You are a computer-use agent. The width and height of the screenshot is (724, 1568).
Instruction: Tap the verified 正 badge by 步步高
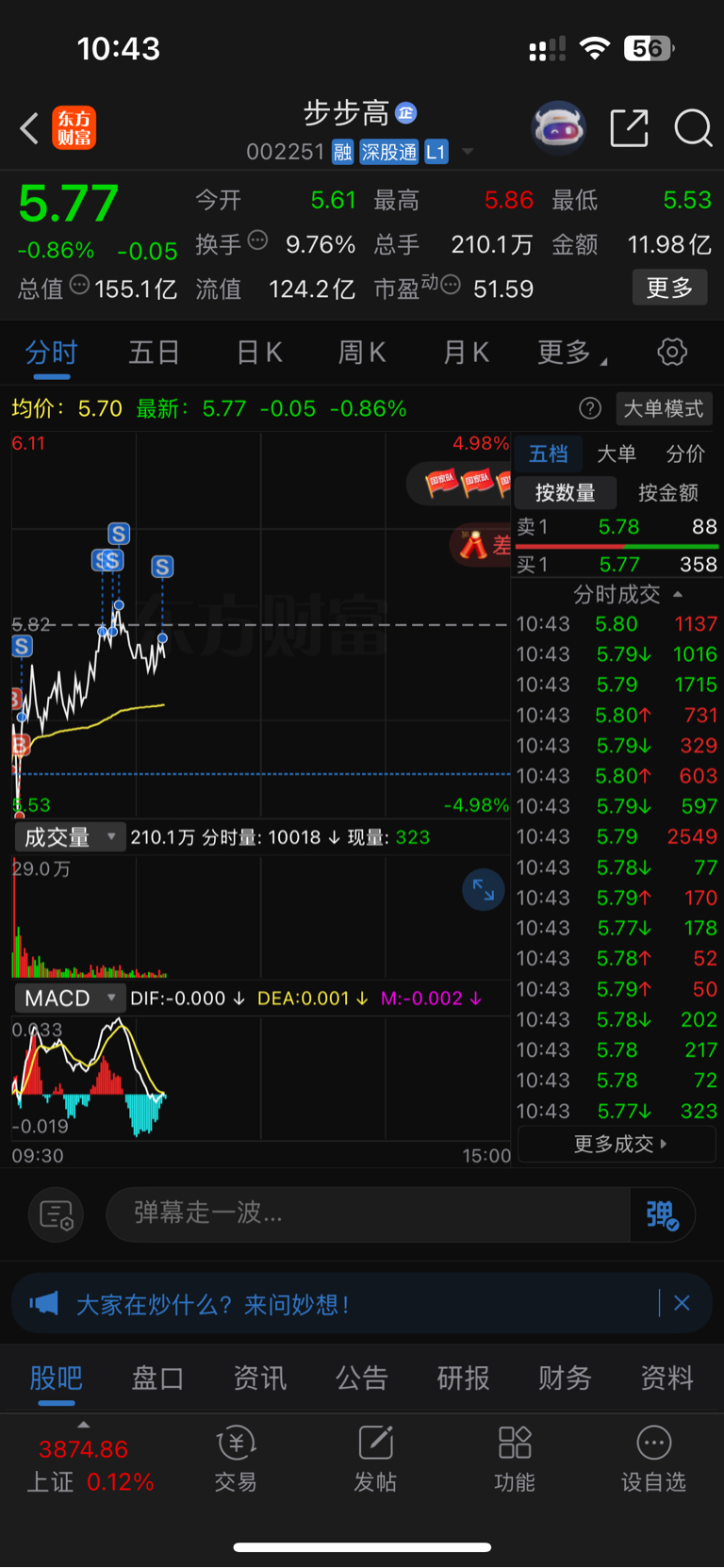[x=406, y=113]
